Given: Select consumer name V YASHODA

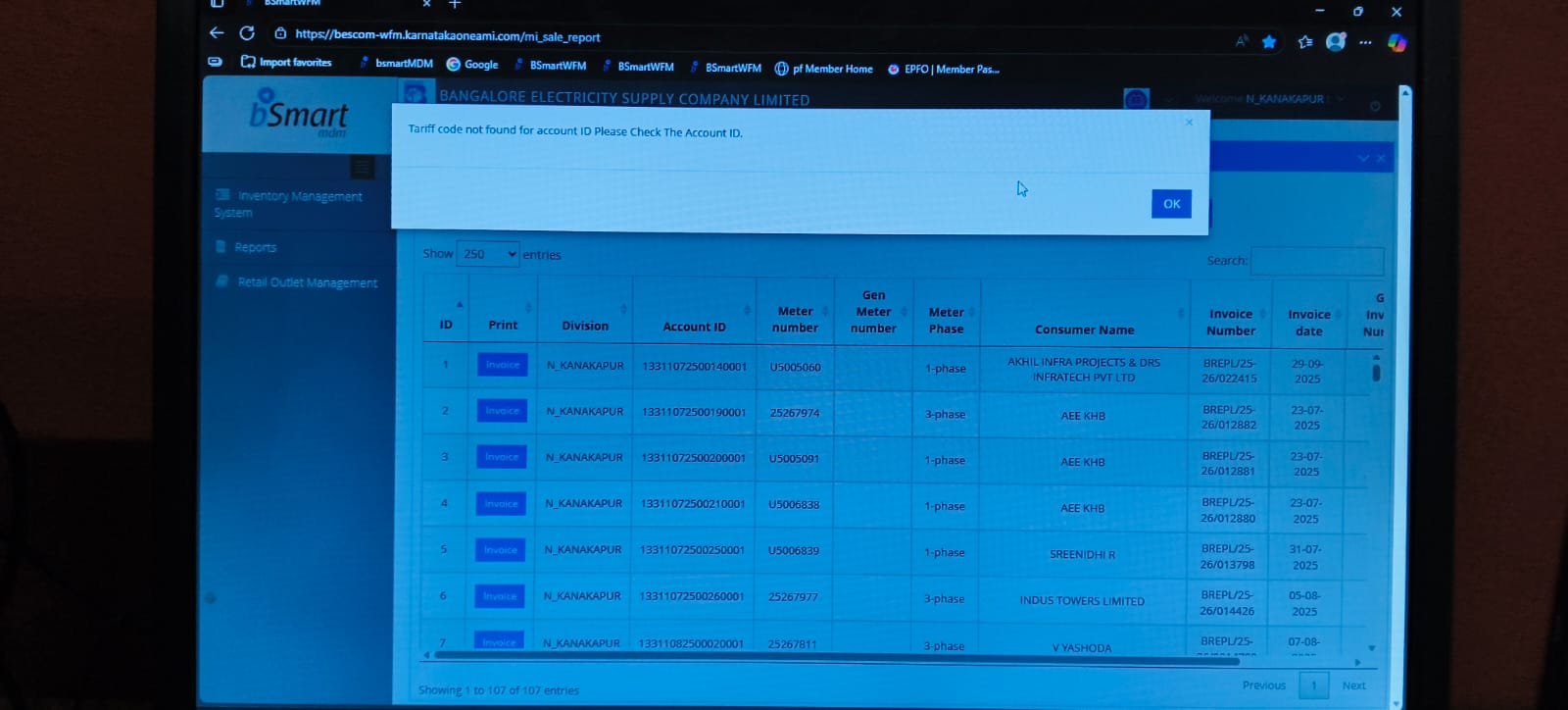Looking at the screenshot, I should [1082, 647].
